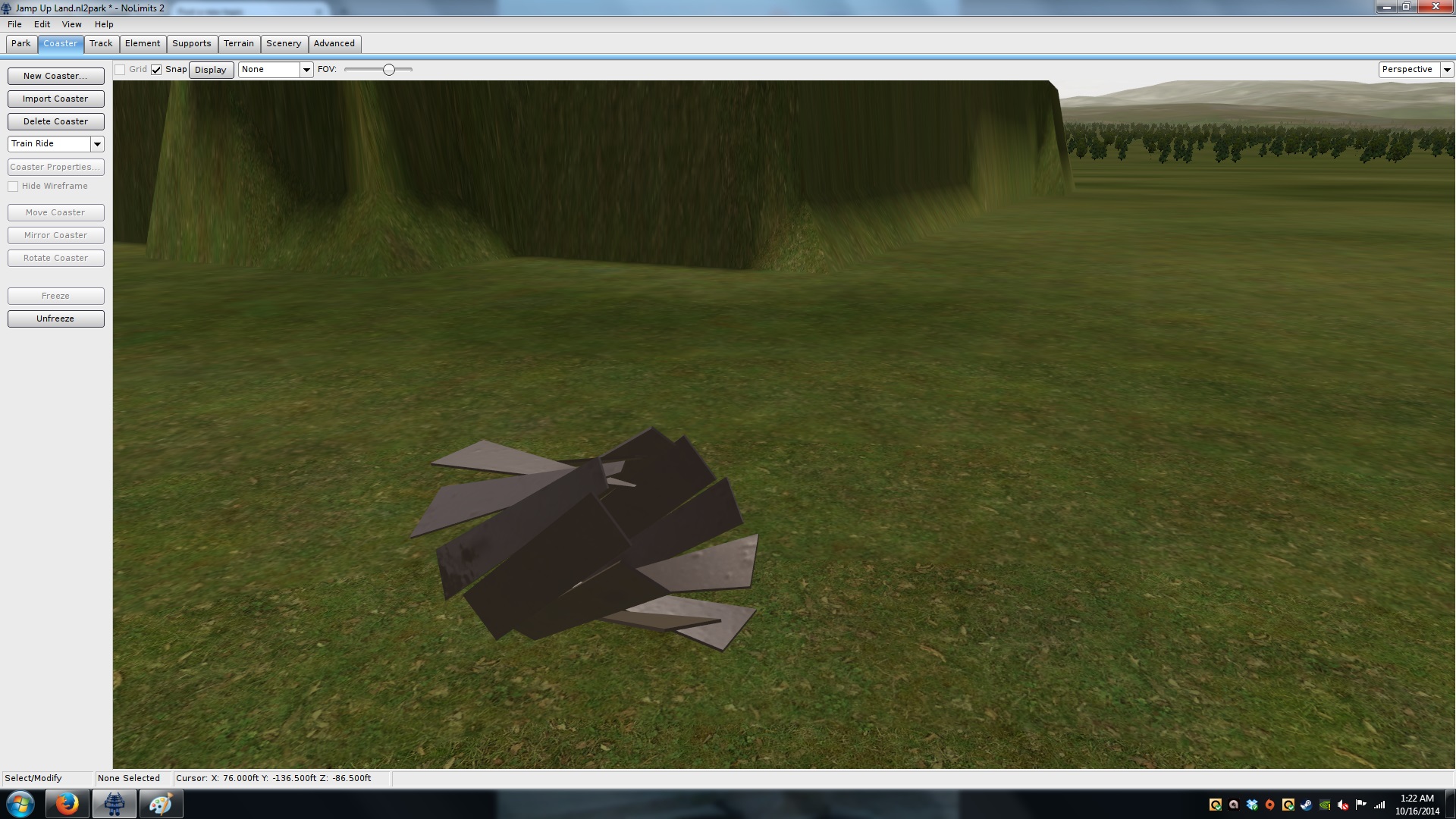1456x819 pixels.
Task: Click the Origin tray icon
Action: tap(1270, 805)
